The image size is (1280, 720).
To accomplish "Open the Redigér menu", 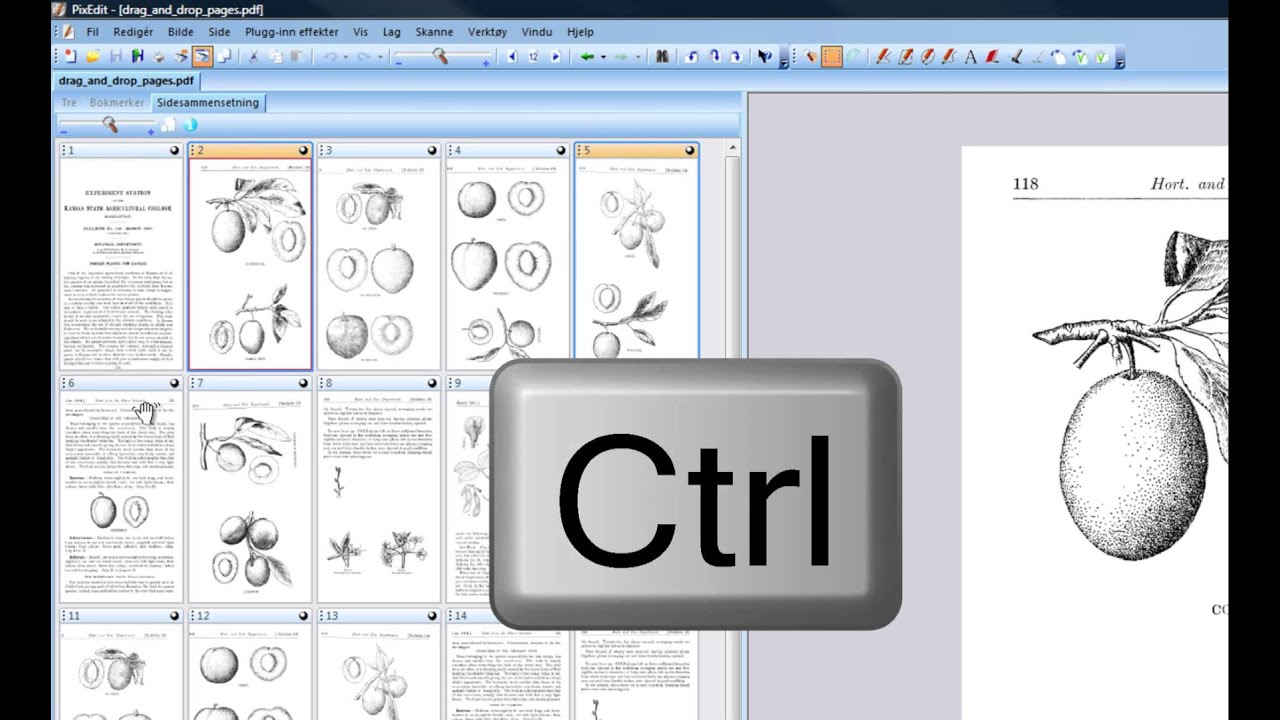I will tap(133, 32).
